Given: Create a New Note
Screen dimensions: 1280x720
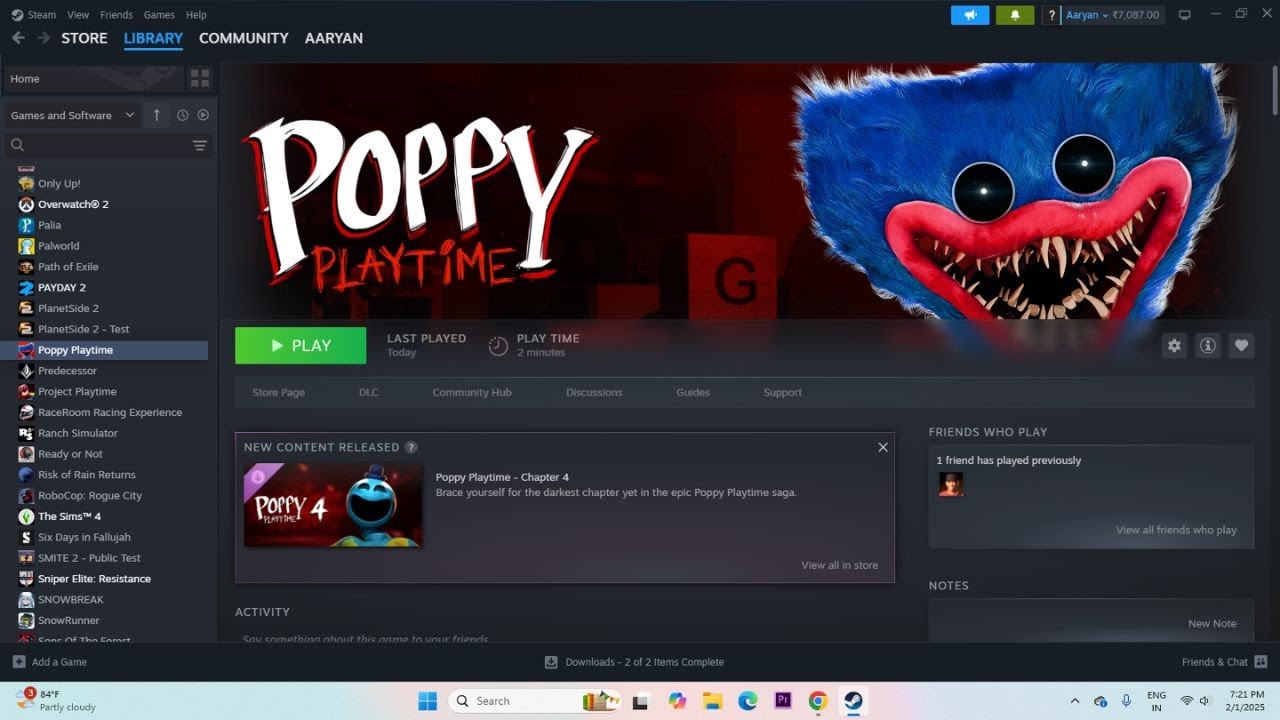Looking at the screenshot, I should tap(1212, 623).
